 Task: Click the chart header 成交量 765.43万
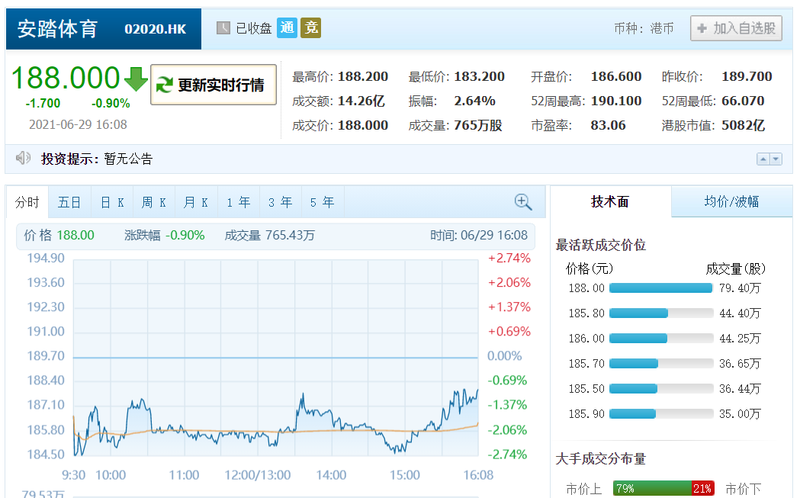269,235
